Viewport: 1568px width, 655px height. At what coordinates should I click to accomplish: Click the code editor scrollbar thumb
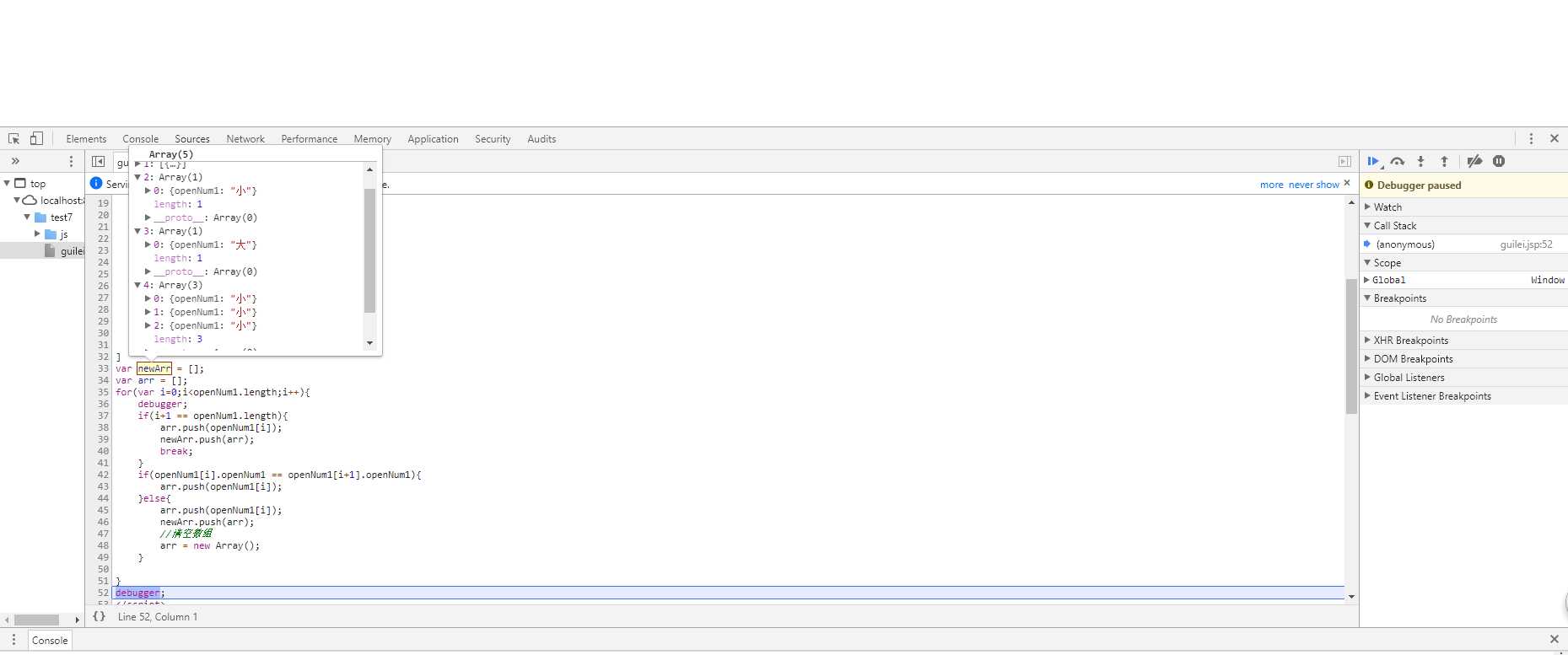pyautogui.click(x=1351, y=346)
